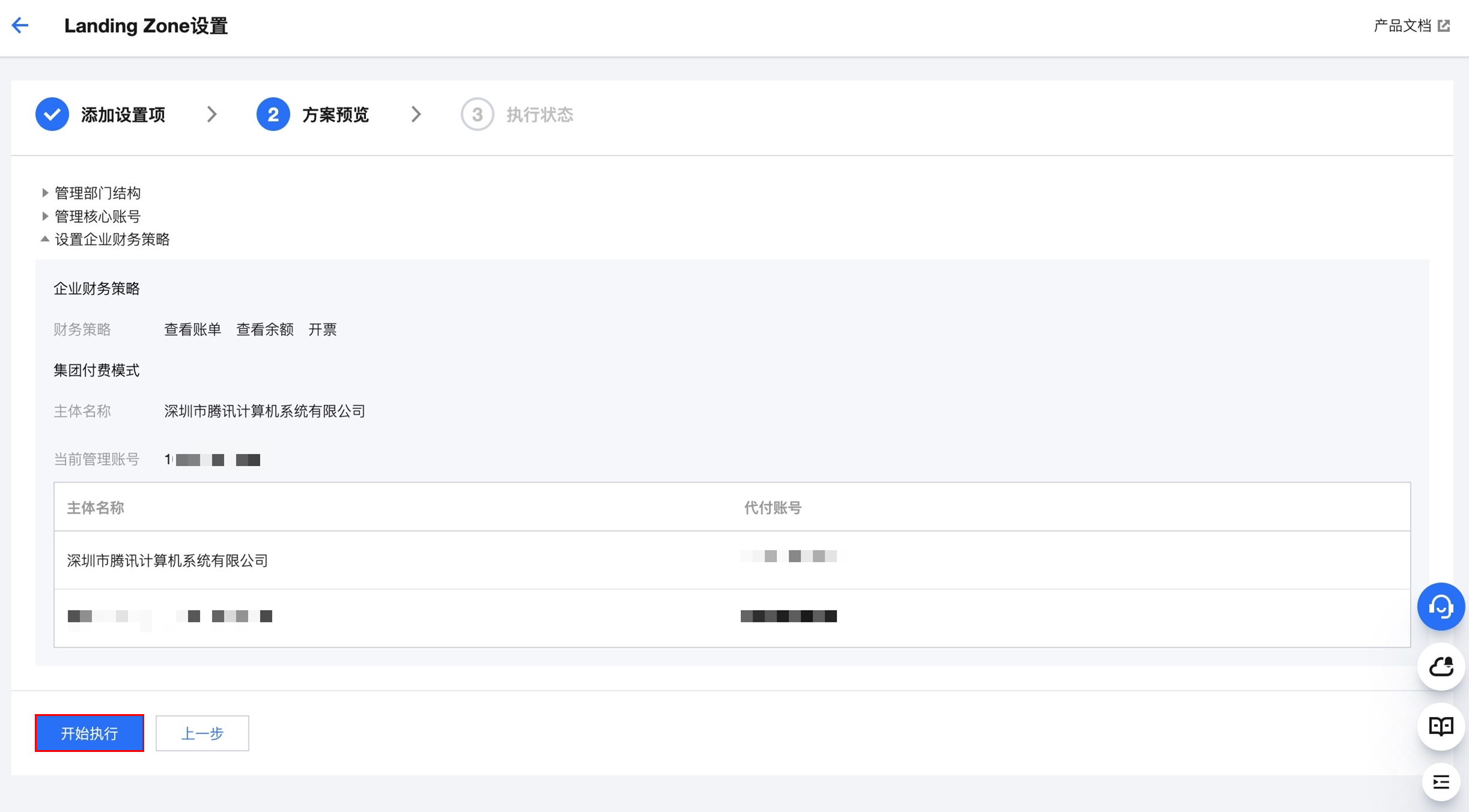Select the 方案预览 step label
Image resolution: width=1469 pixels, height=812 pixels.
pyautogui.click(x=335, y=115)
